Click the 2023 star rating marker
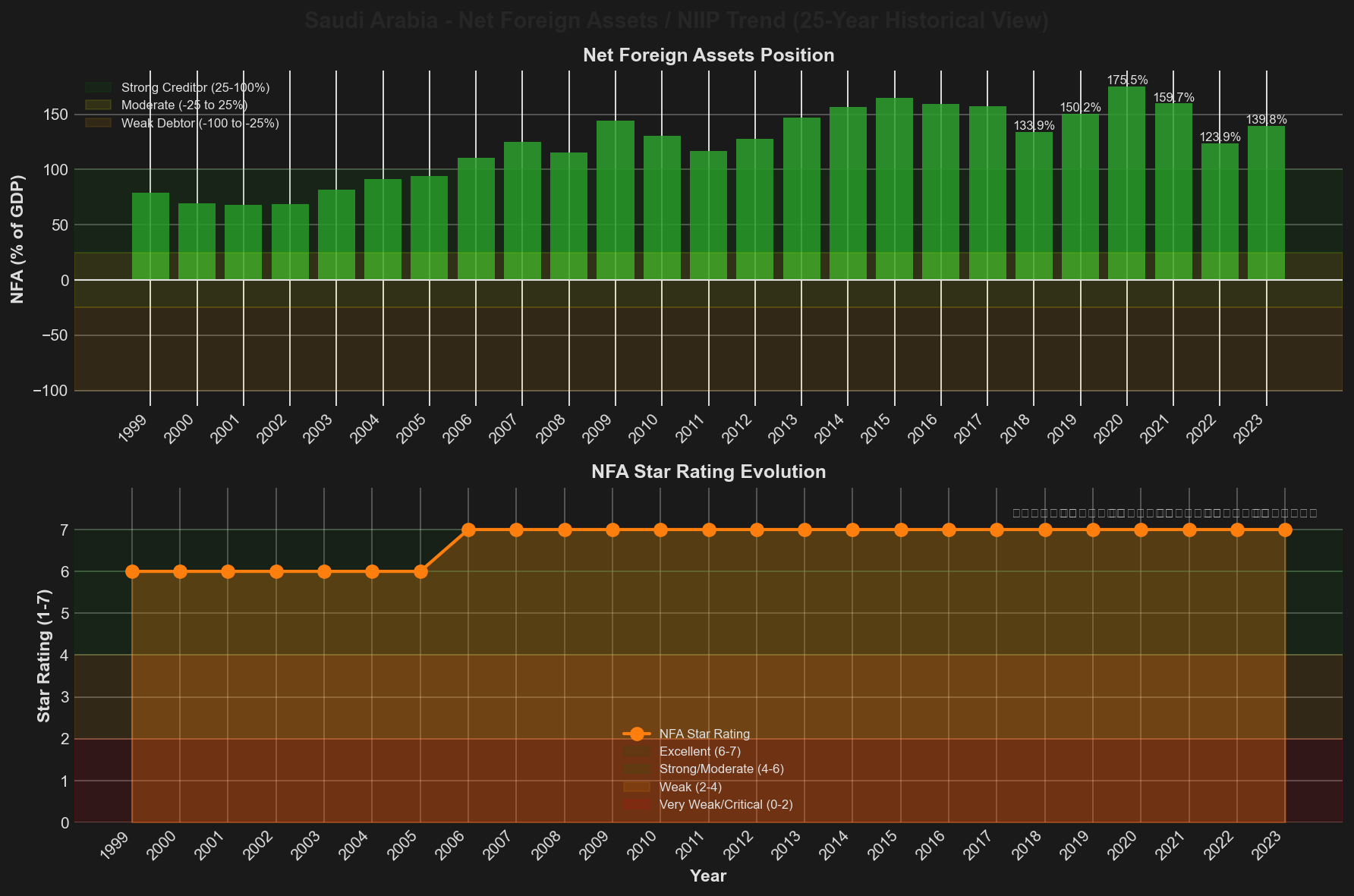The height and width of the screenshot is (896, 1354). pyautogui.click(x=1285, y=530)
